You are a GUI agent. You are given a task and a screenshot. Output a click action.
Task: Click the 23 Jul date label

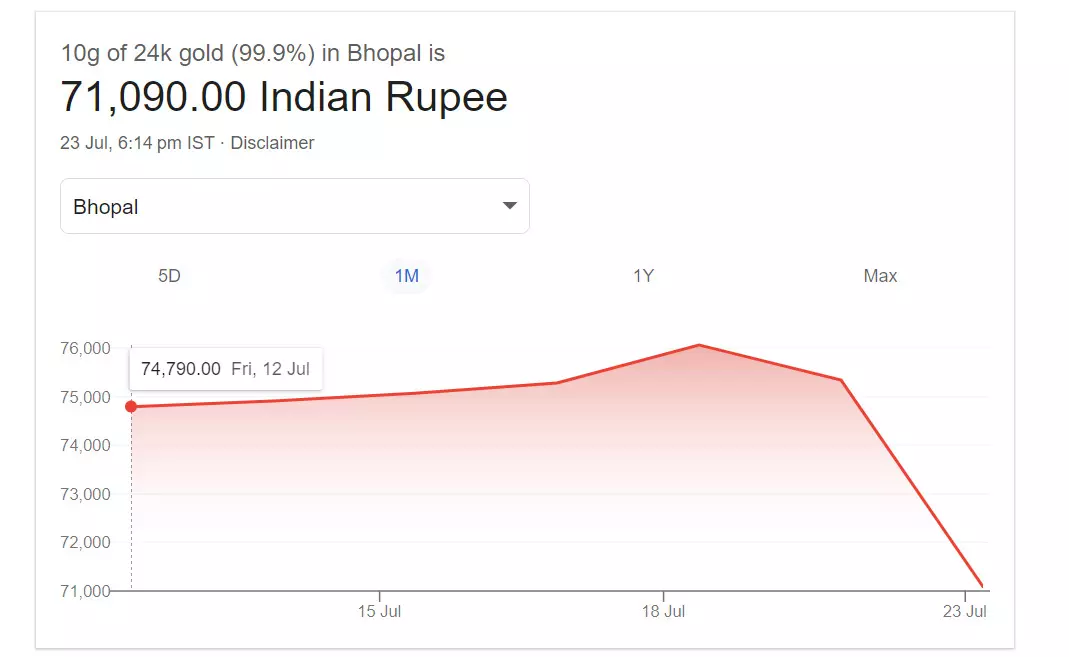point(965,611)
